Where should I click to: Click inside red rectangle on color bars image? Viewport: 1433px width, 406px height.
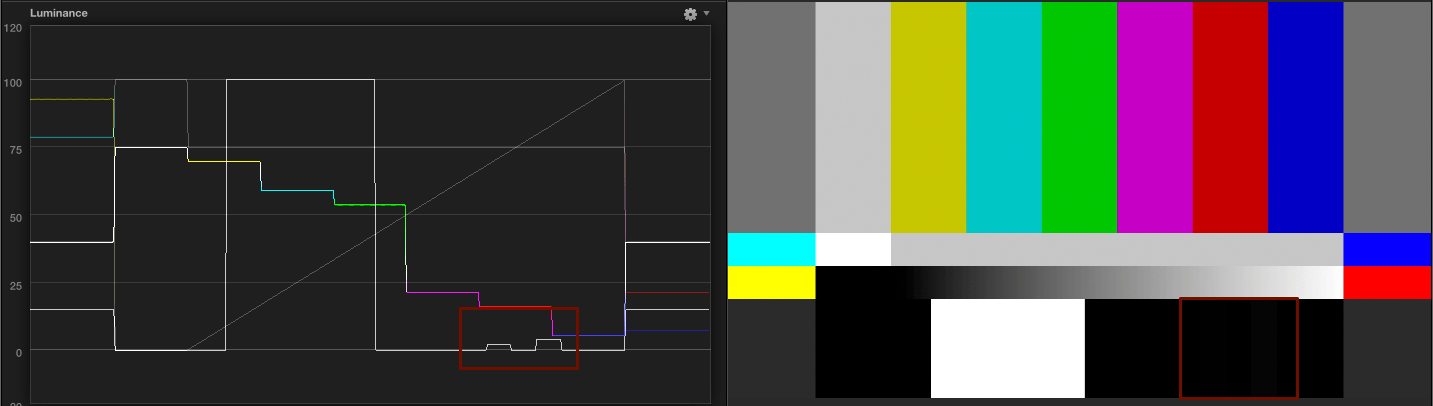click(1238, 347)
